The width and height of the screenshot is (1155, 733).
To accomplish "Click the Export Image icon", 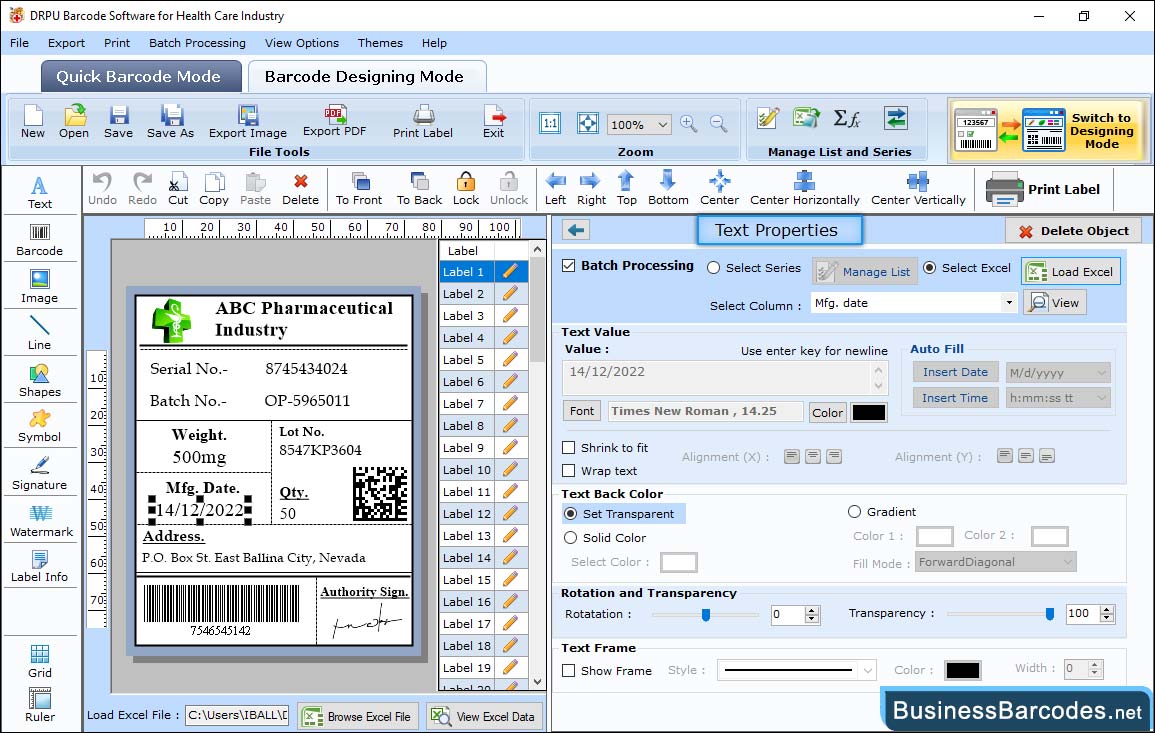I will point(248,122).
